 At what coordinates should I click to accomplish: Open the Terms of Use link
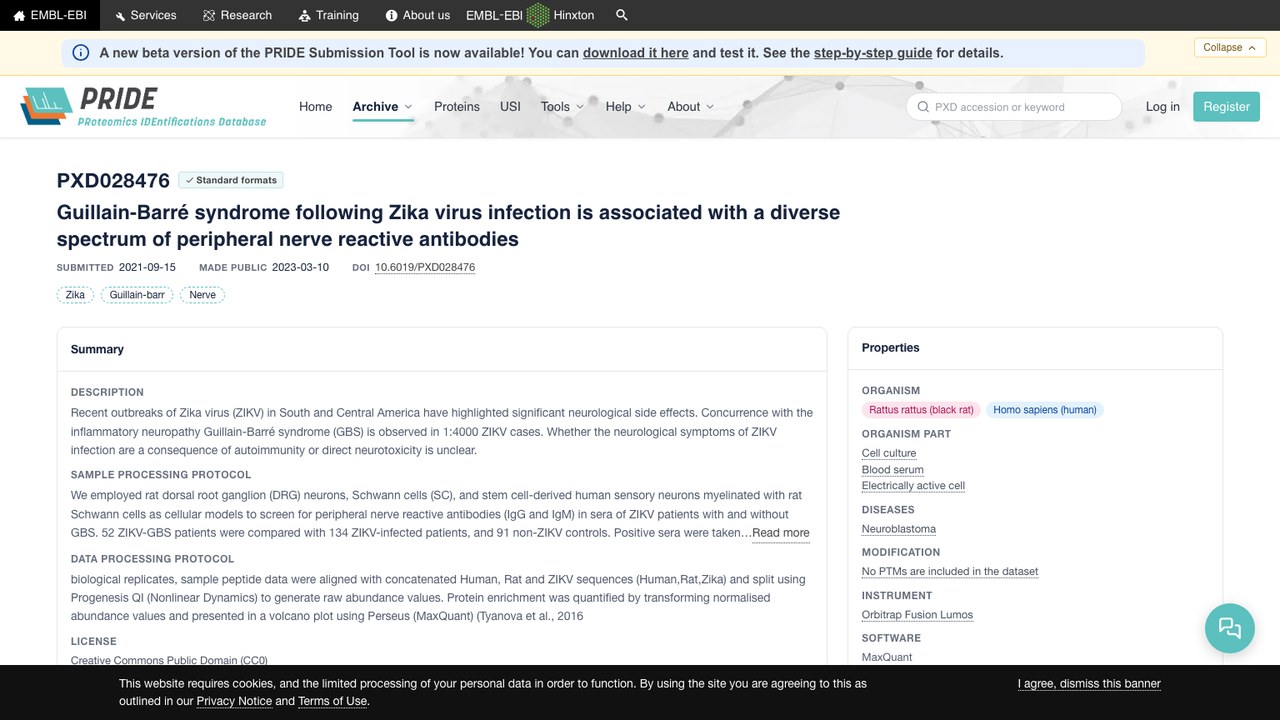click(333, 701)
